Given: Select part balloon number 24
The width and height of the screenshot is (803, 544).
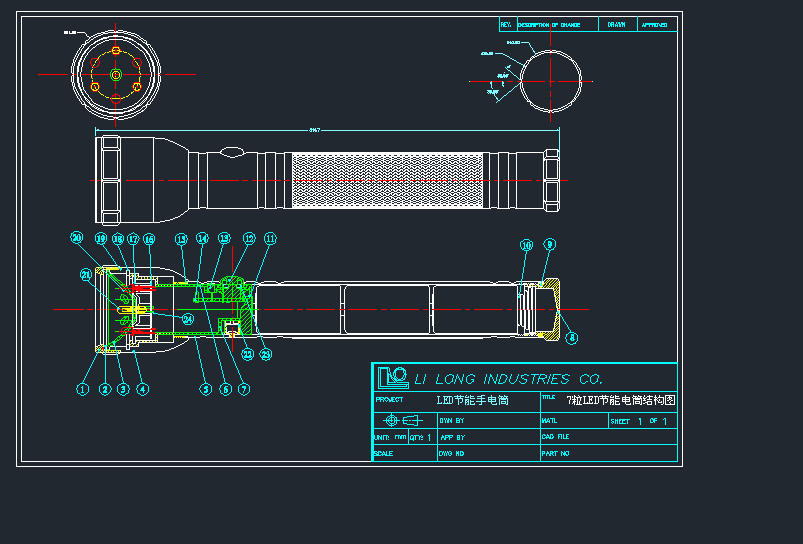Looking at the screenshot, I should 186,319.
